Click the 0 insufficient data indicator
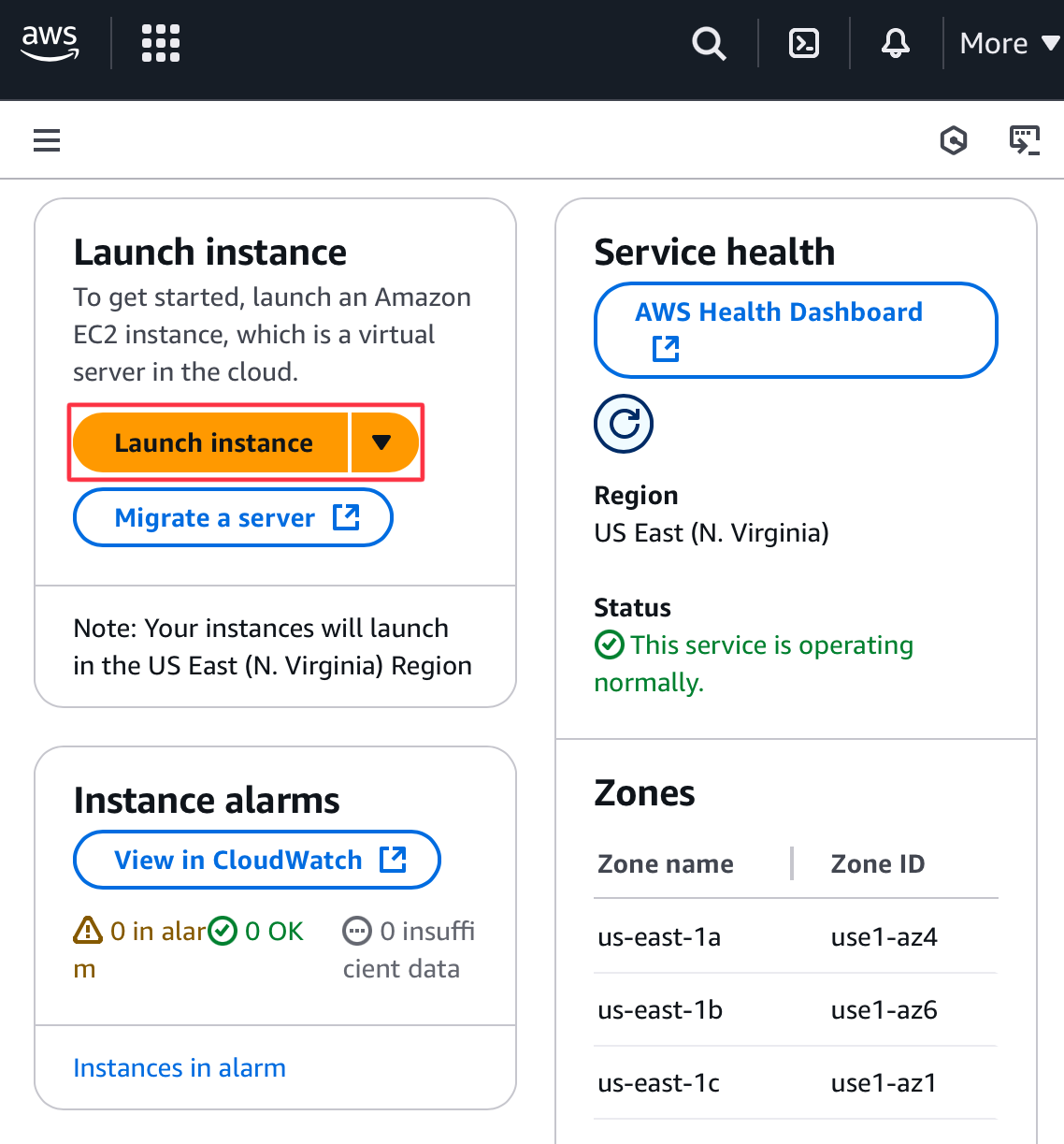Screen dimensions: 1064x1144 pyautogui.click(x=409, y=949)
